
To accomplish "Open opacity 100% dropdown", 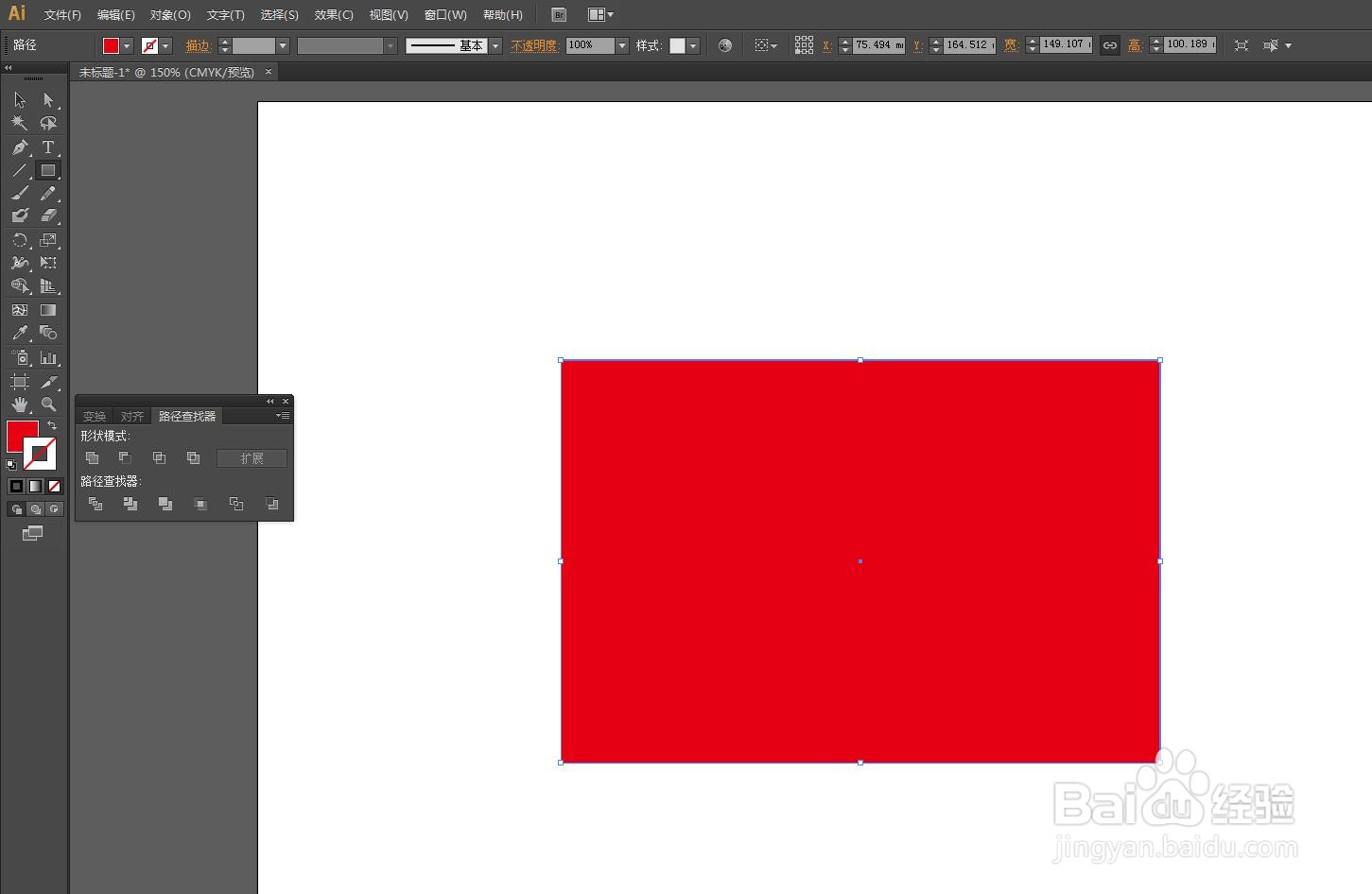I will [x=622, y=45].
